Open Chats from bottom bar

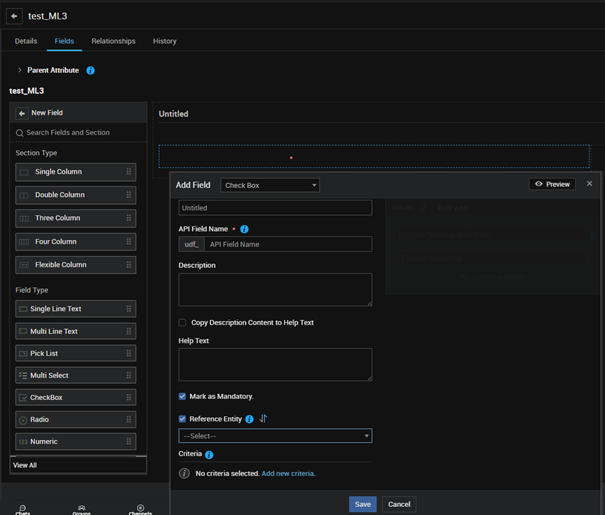coord(22,510)
